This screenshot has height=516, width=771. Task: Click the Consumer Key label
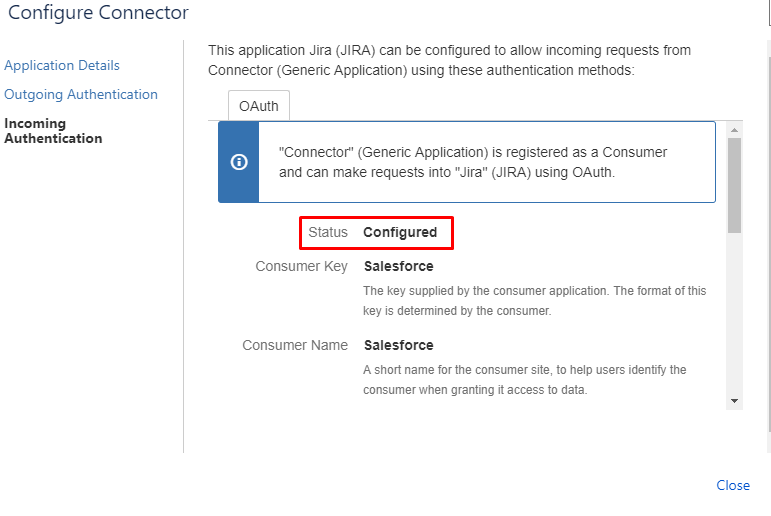[x=301, y=266]
